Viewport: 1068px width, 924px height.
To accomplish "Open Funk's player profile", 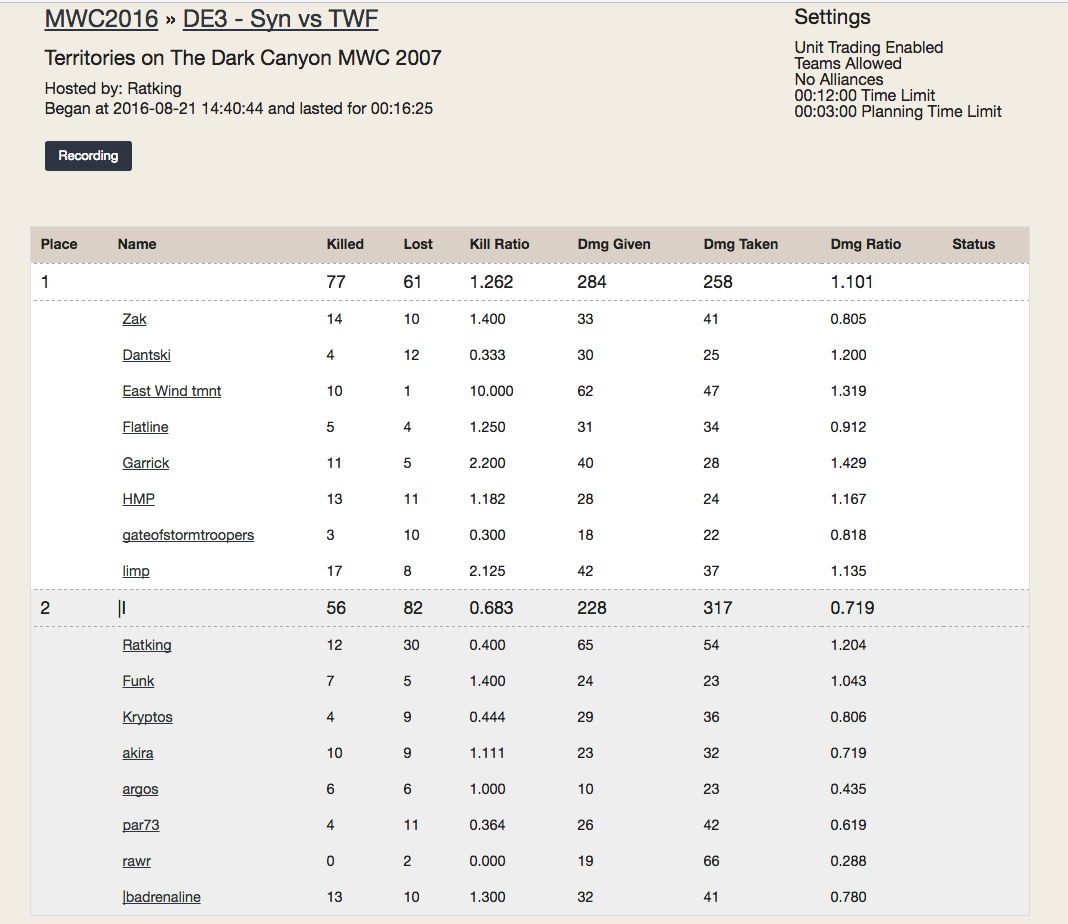I will click(x=138, y=681).
